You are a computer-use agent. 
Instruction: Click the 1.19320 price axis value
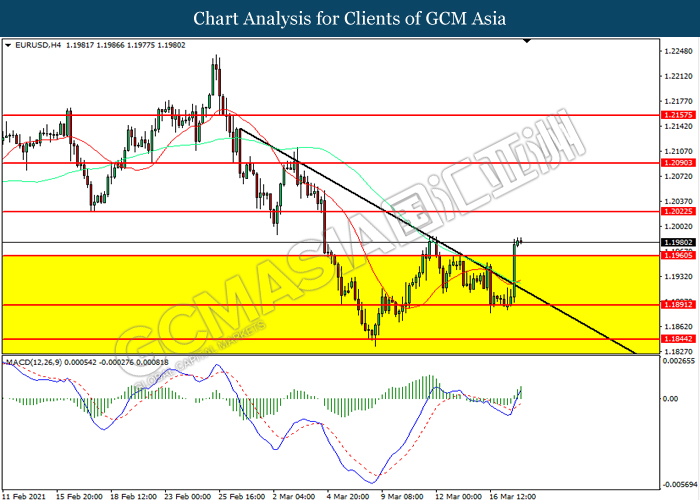pyautogui.click(x=679, y=276)
